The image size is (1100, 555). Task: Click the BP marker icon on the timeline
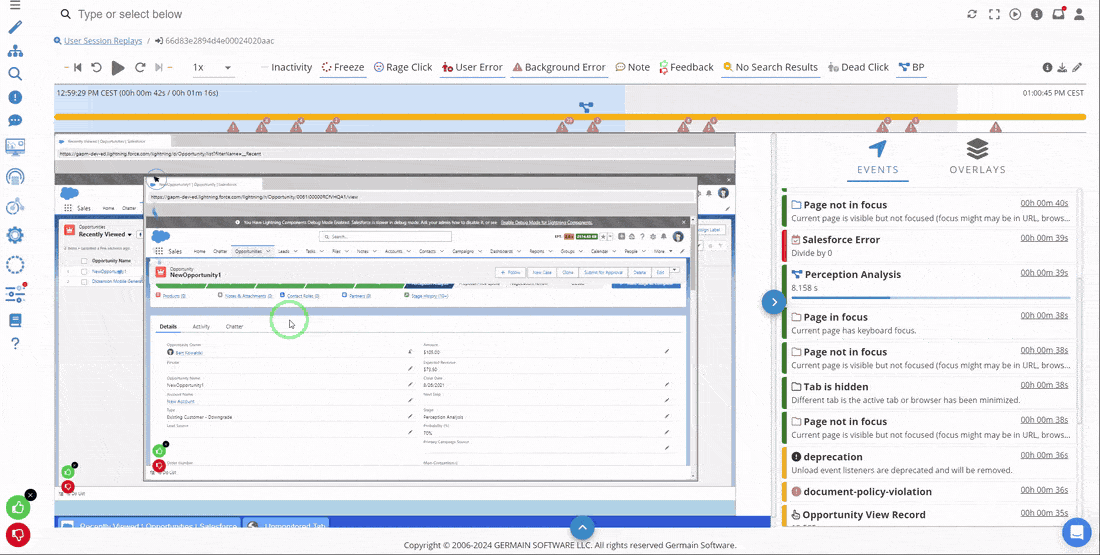(x=586, y=107)
